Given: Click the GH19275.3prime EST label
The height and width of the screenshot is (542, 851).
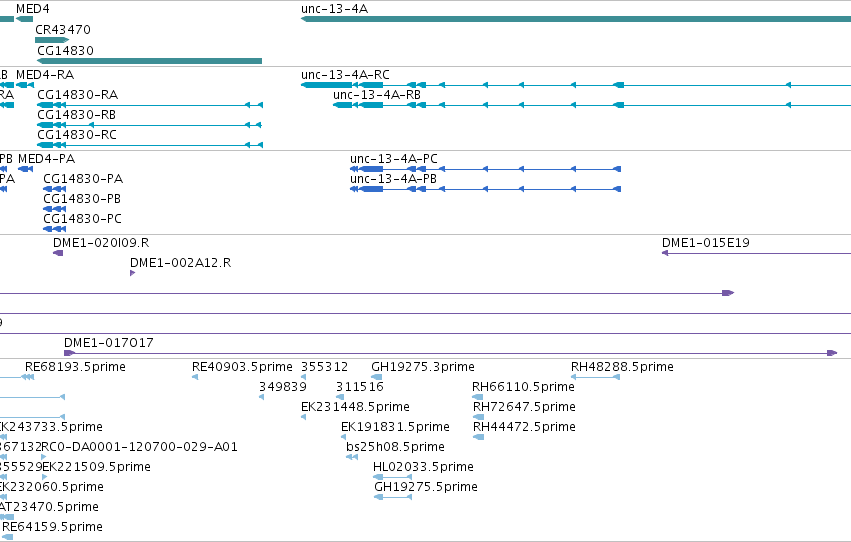Looking at the screenshot, I should coord(423,367).
